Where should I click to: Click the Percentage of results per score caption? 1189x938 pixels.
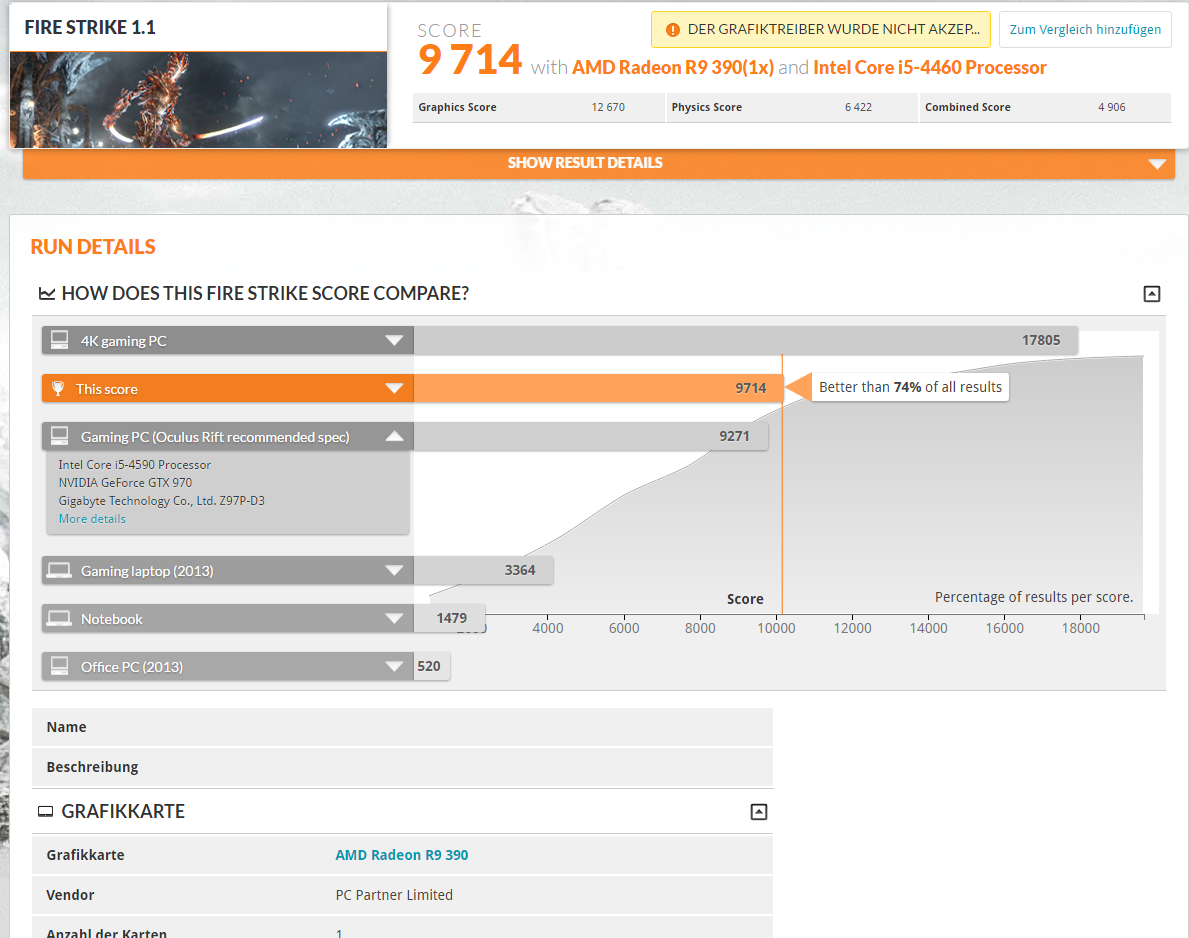tap(1034, 597)
